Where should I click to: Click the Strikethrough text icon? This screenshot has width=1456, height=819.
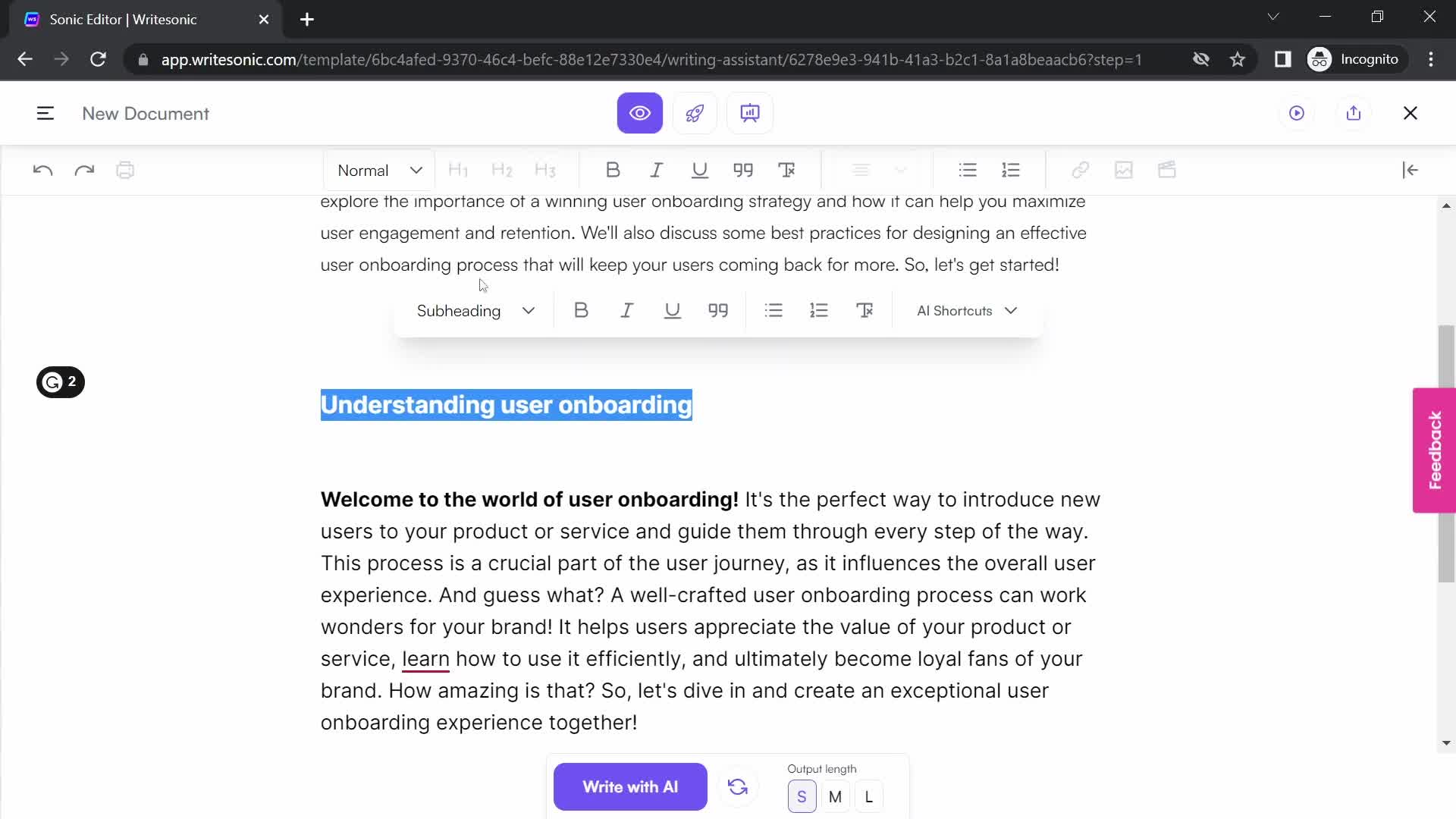coord(789,169)
